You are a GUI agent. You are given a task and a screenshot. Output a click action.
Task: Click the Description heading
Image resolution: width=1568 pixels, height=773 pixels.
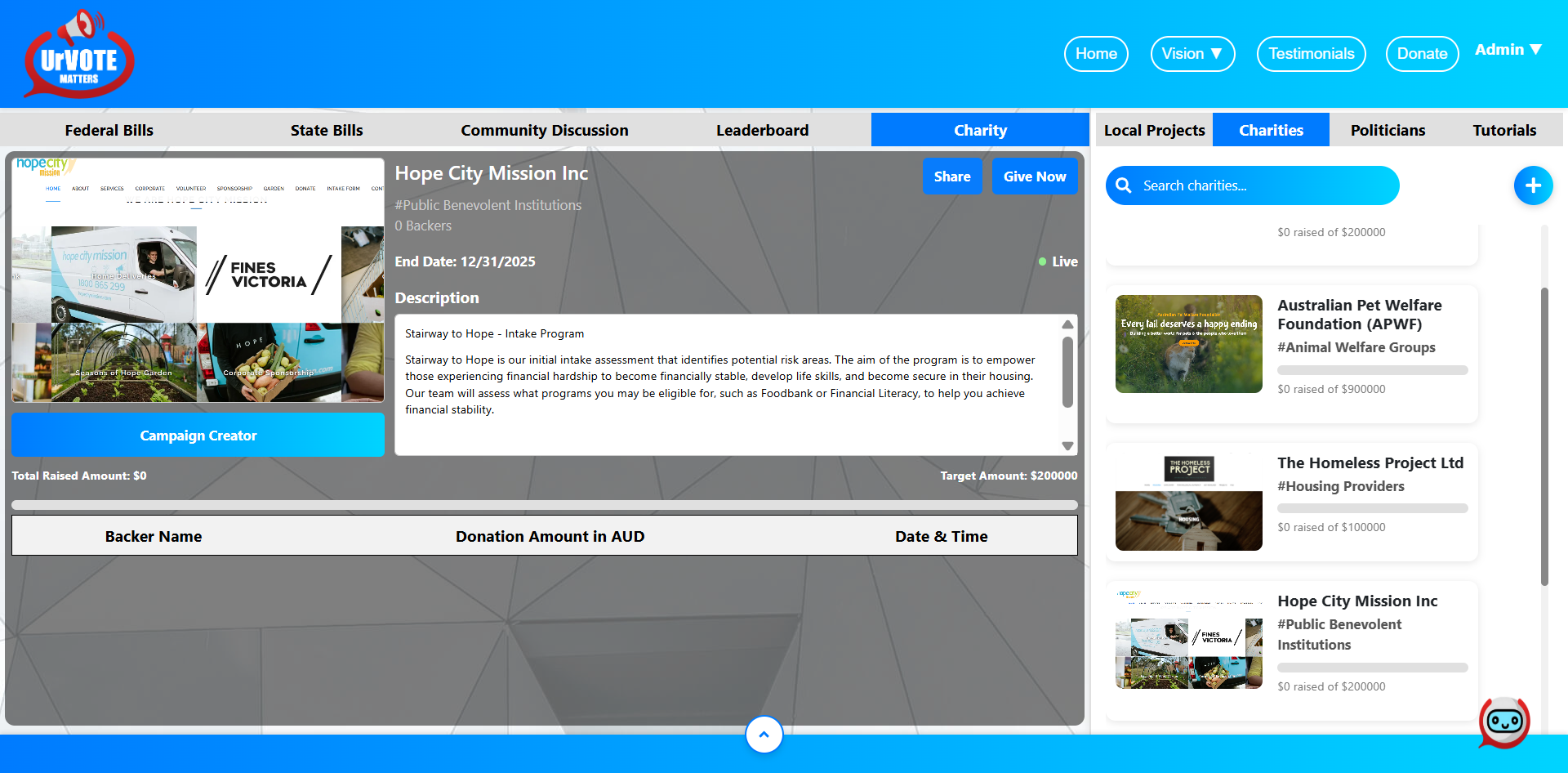[437, 298]
